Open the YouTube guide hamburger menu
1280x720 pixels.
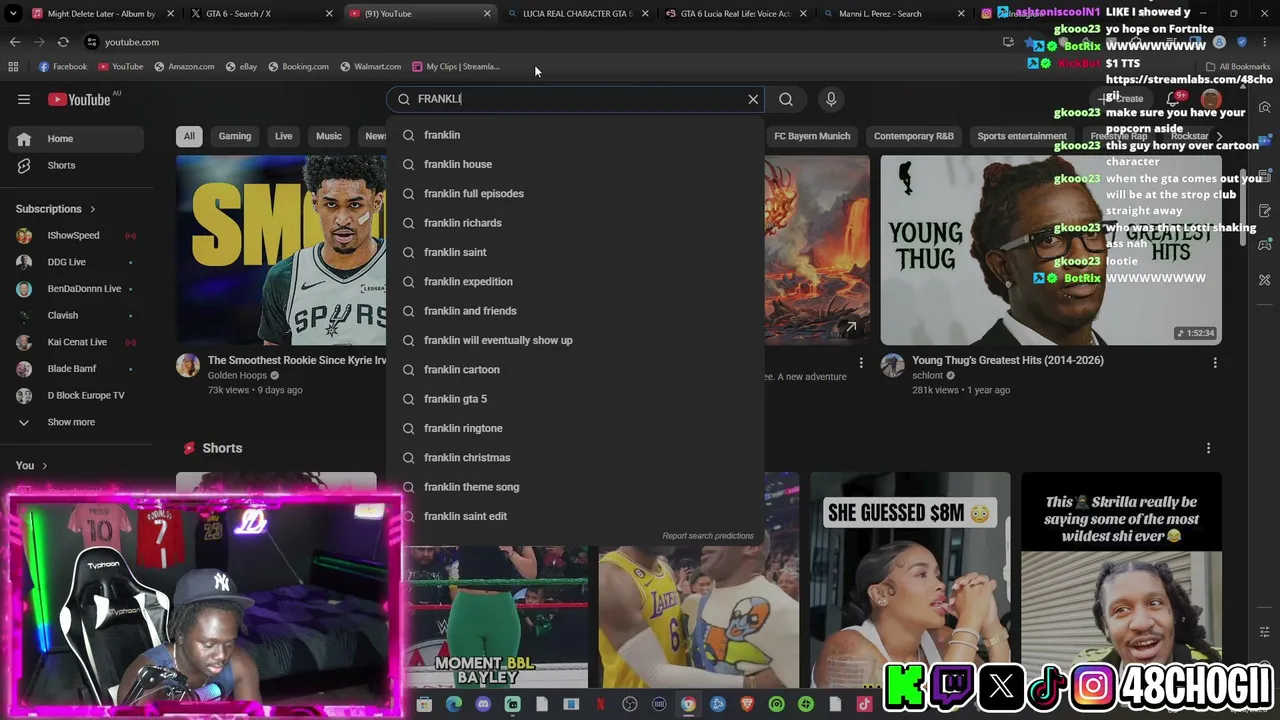(x=24, y=99)
